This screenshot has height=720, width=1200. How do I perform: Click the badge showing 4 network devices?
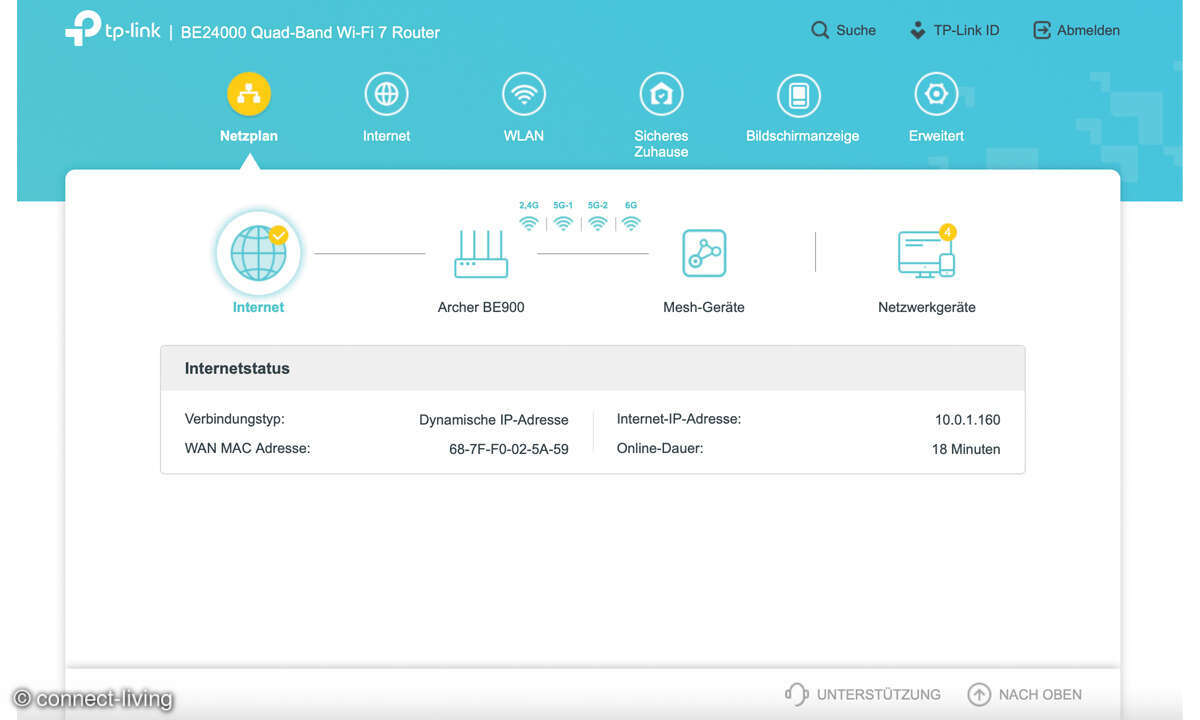(947, 232)
